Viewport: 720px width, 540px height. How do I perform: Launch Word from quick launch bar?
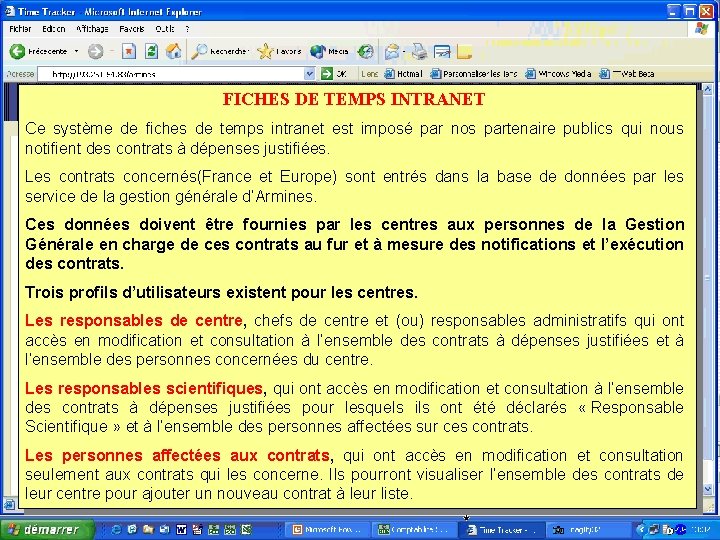pyautogui.click(x=181, y=529)
